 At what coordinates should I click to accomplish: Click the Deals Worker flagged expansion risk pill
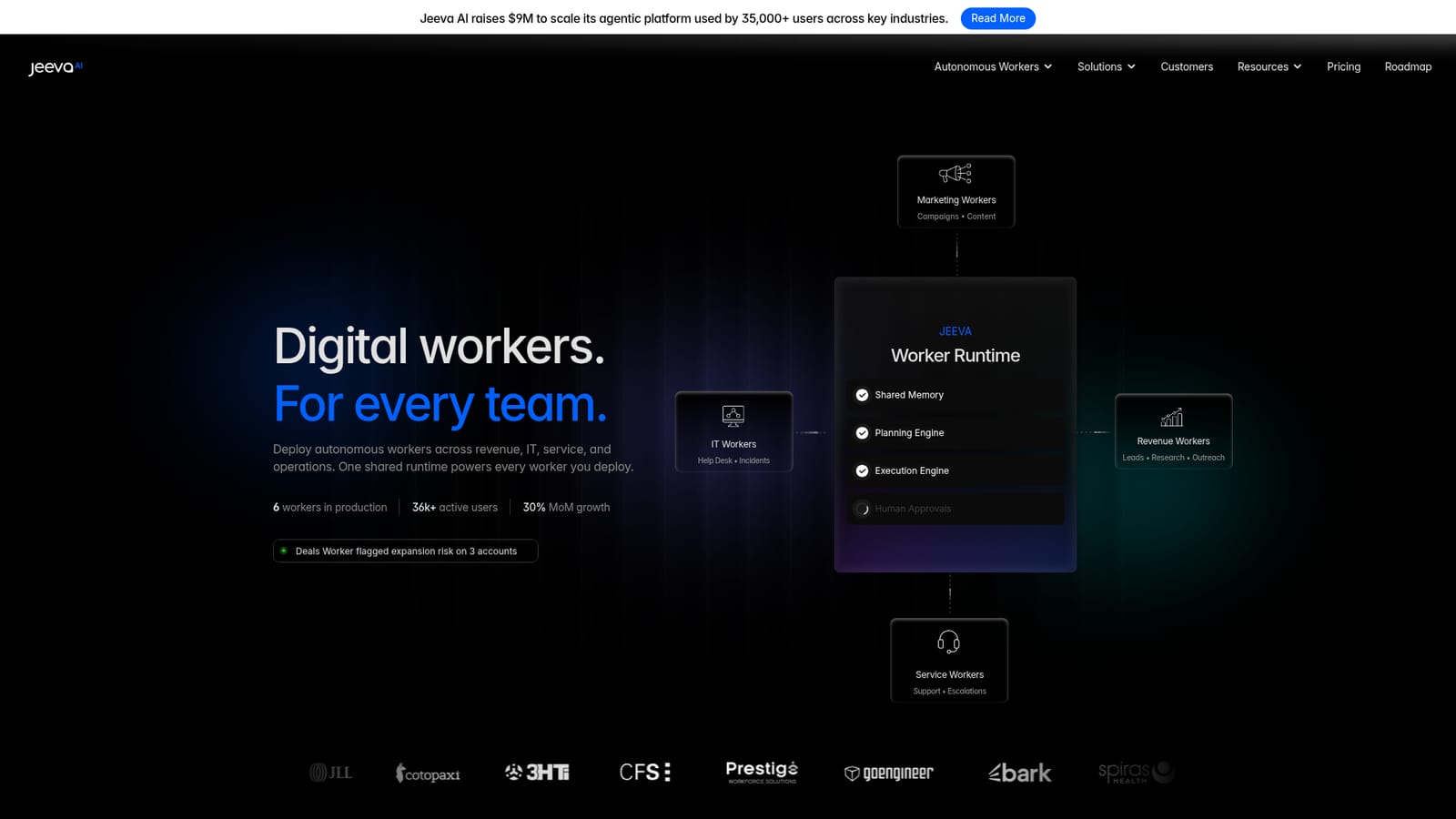click(406, 551)
